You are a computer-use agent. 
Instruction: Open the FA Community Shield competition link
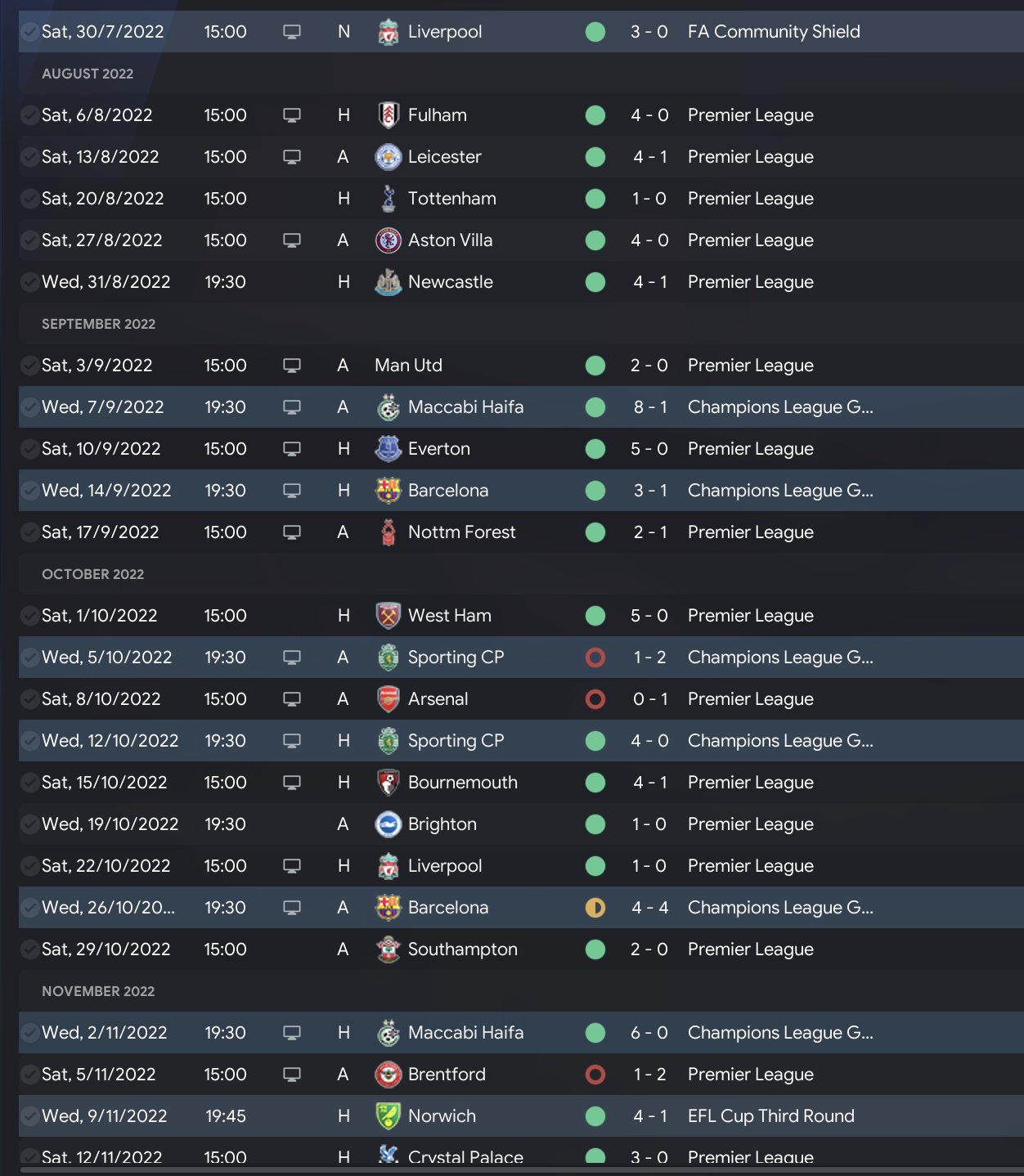click(x=774, y=32)
